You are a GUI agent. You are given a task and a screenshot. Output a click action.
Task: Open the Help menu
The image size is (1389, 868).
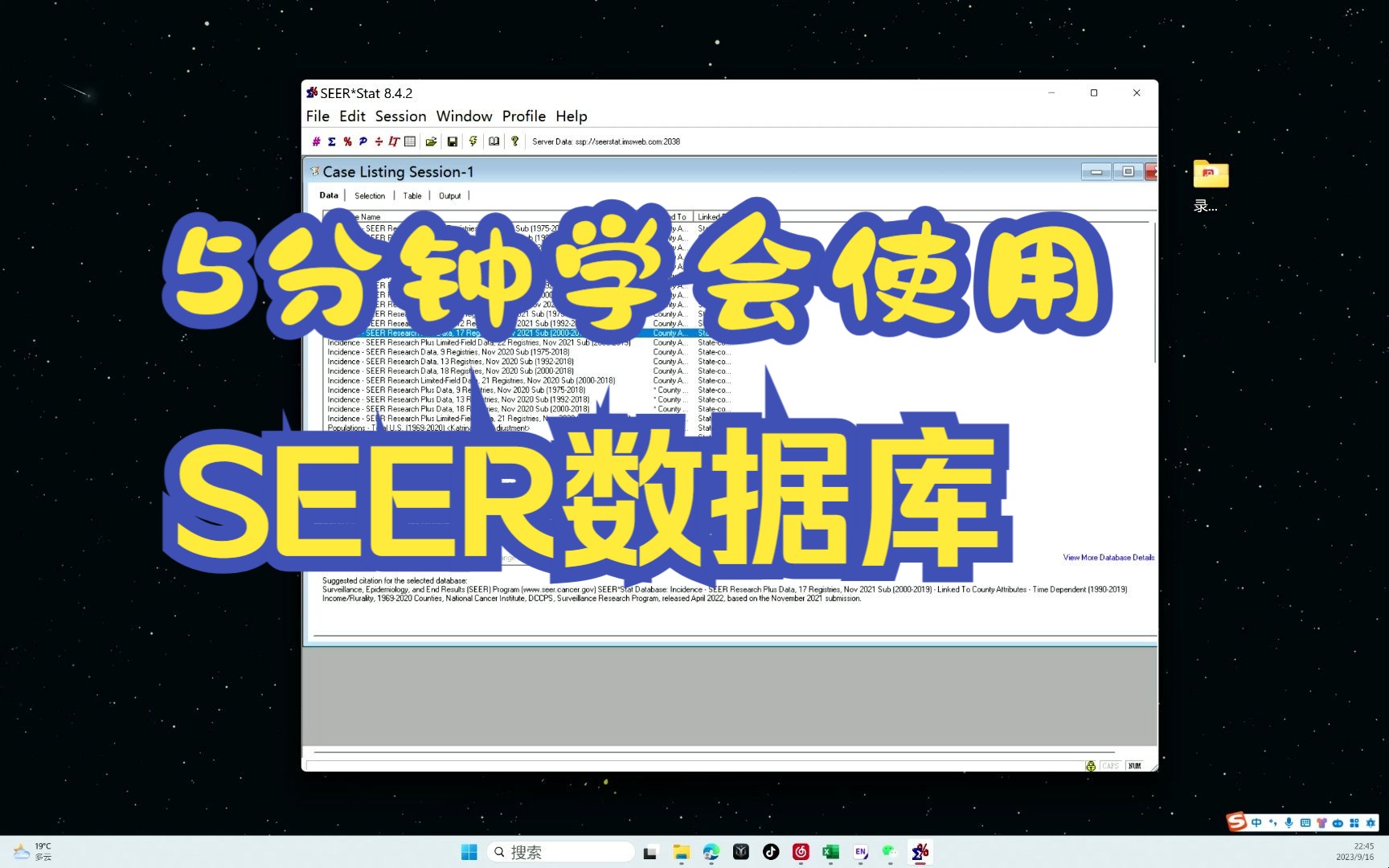click(x=572, y=116)
